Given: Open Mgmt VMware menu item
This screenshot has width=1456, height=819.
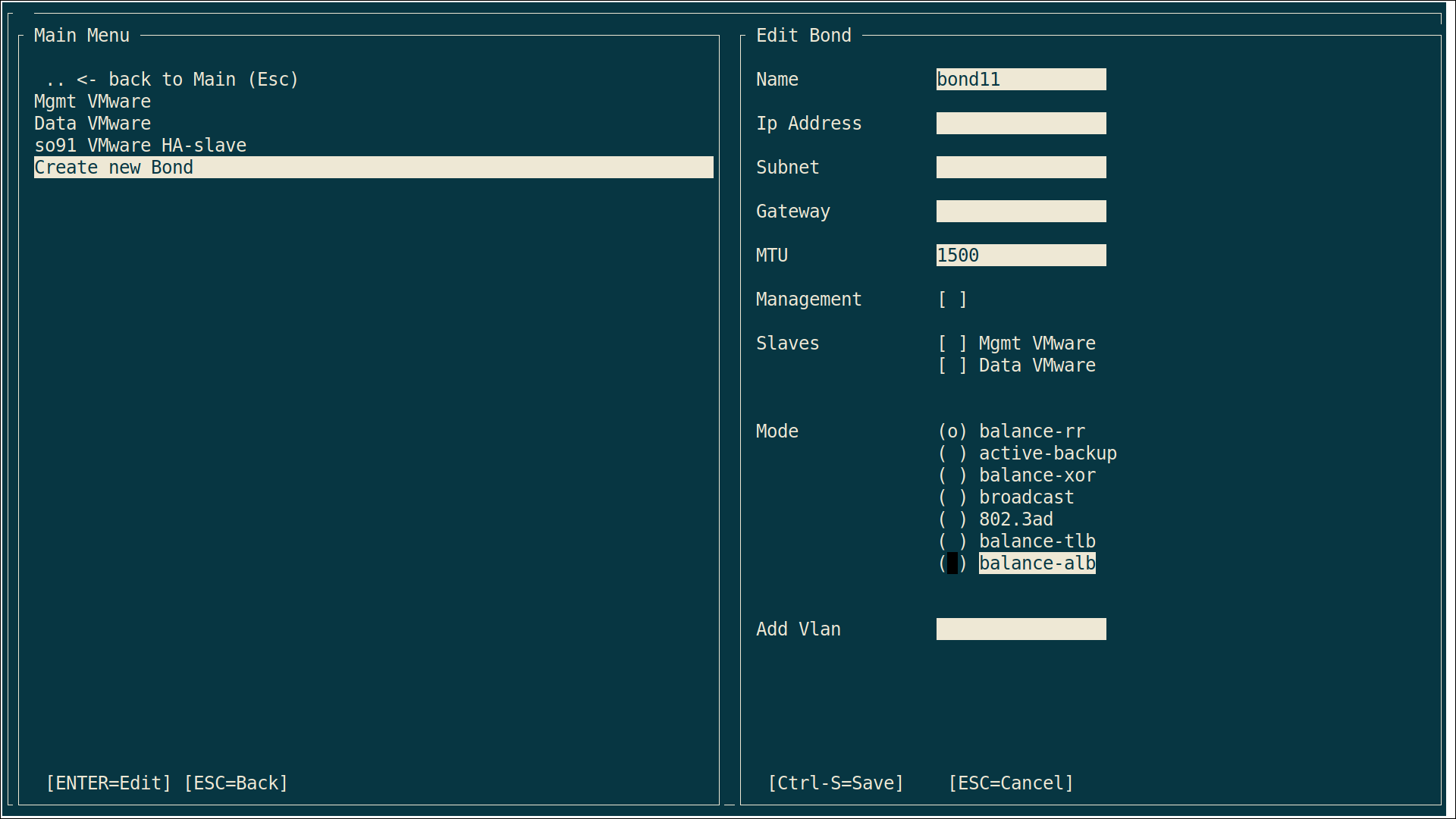Looking at the screenshot, I should click(x=93, y=102).
